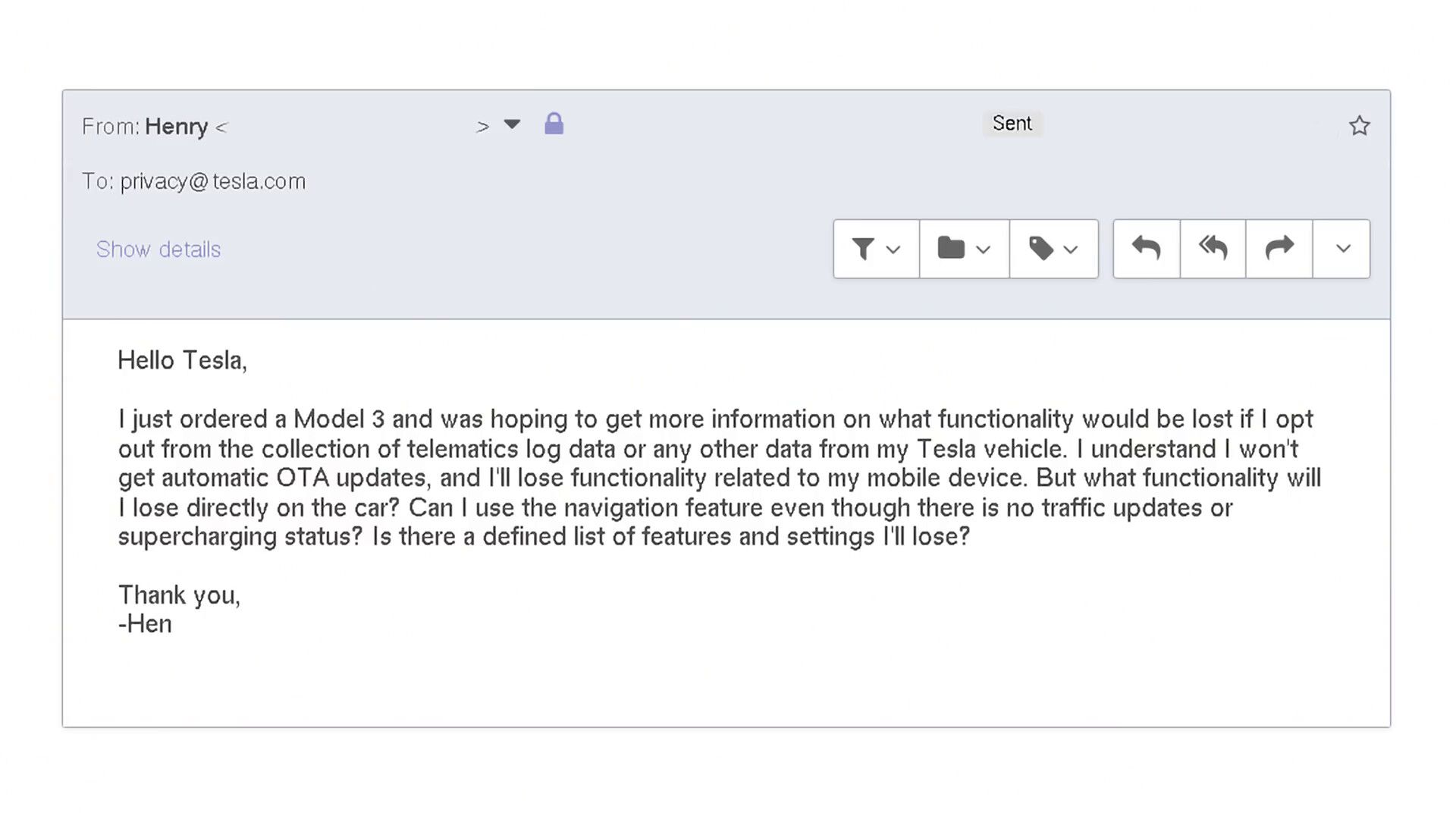This screenshot has height=819, width=1456.
Task: Click the "-Hen" signature line
Action: [145, 624]
